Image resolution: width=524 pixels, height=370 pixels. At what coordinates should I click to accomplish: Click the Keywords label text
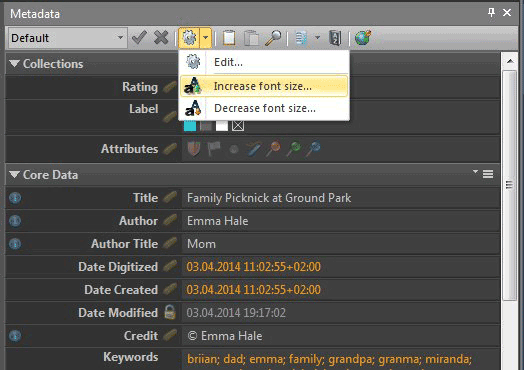point(131,357)
